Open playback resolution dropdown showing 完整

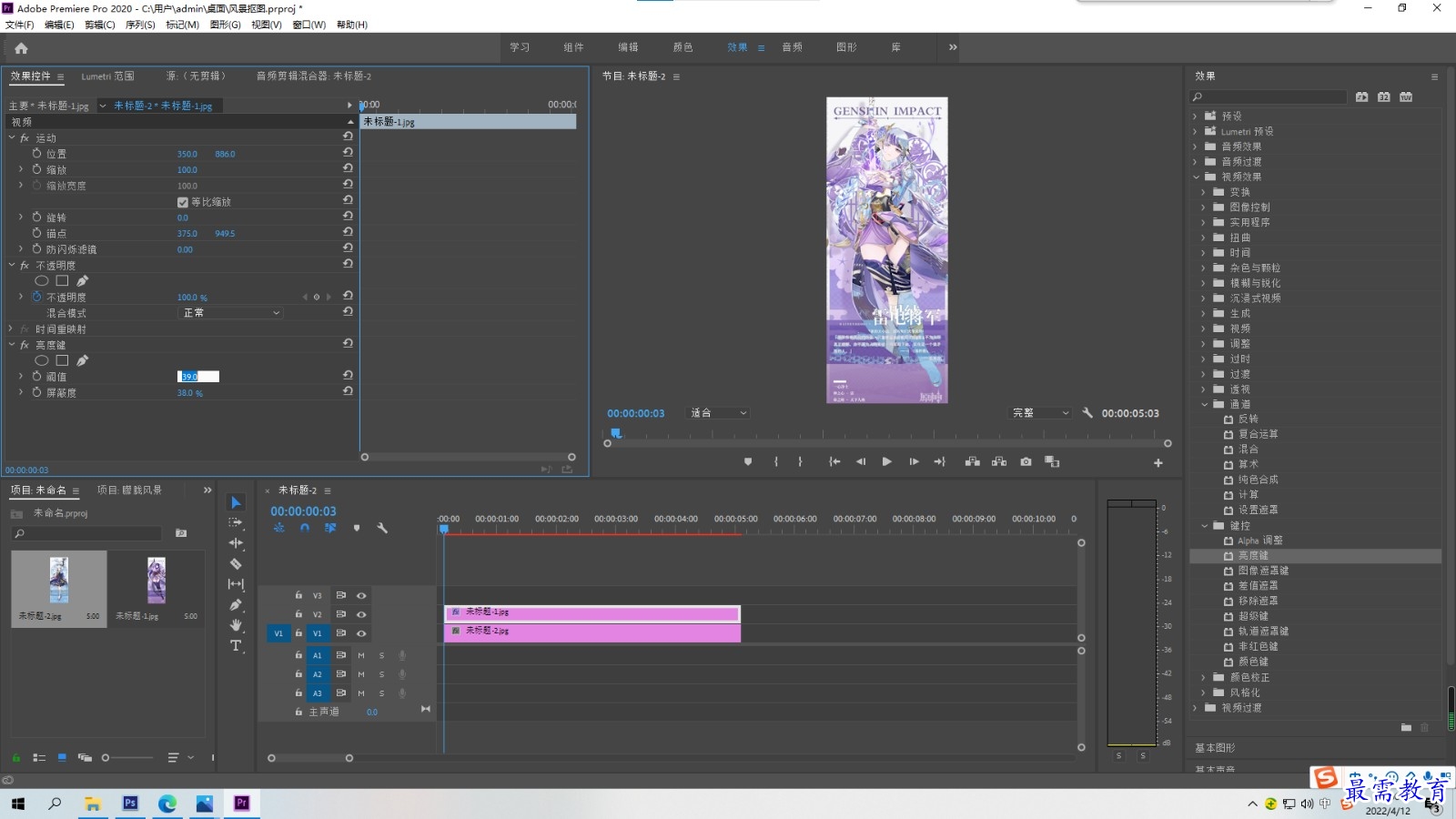[1041, 413]
